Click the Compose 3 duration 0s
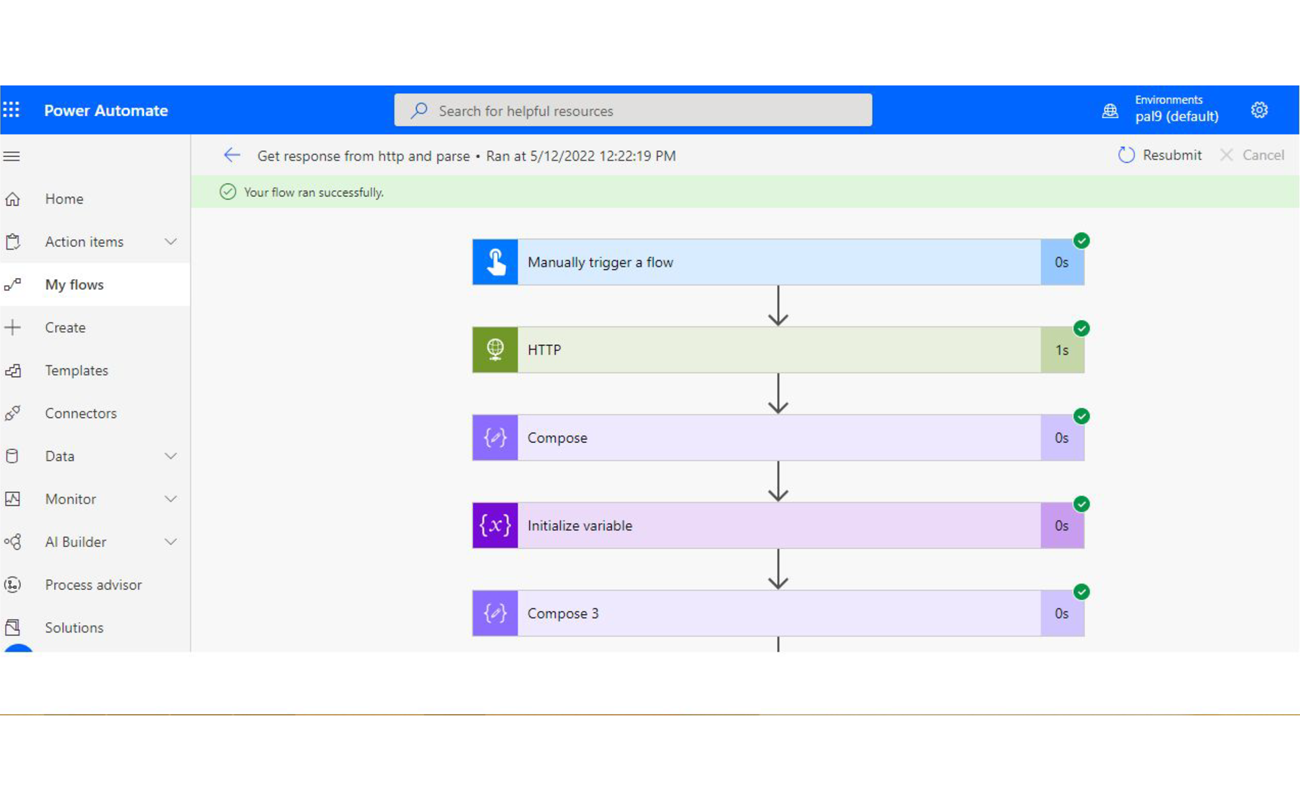Screen dimensions: 1300x800 click(x=1062, y=614)
